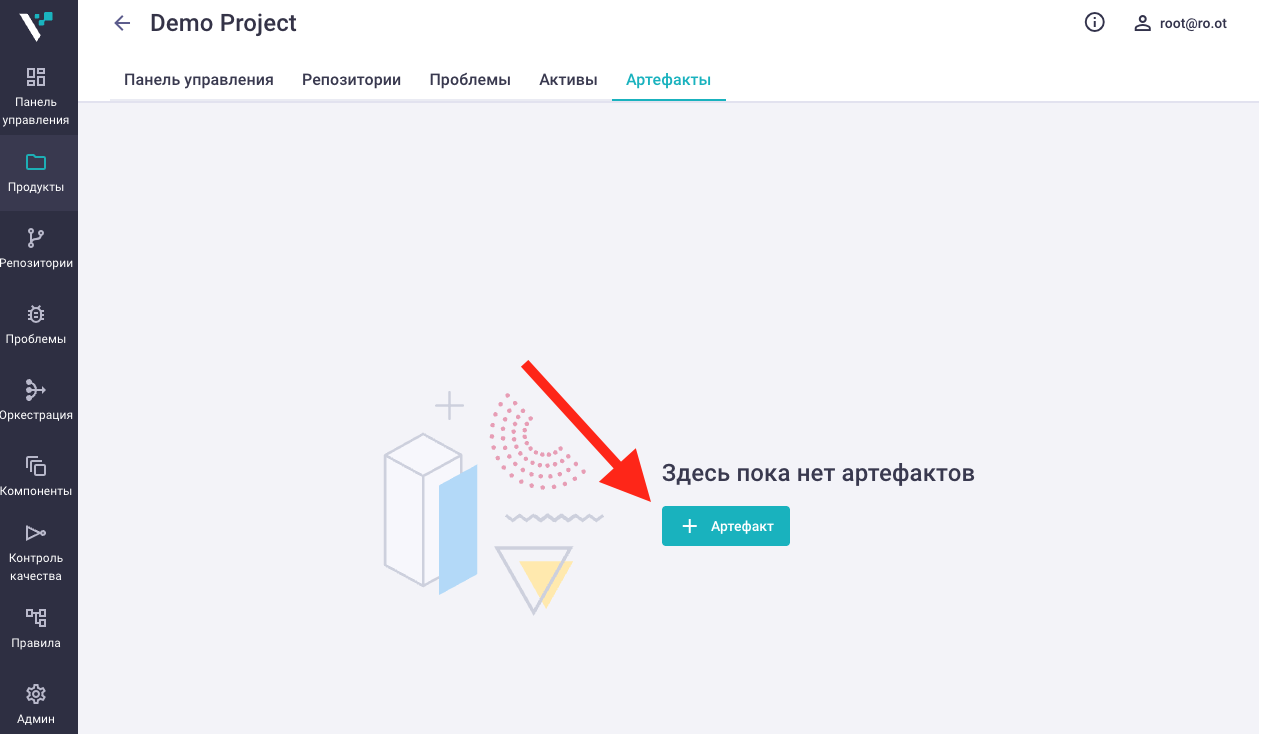
Task: Select the Продукты folder icon in the sidebar
Action: click(36, 162)
